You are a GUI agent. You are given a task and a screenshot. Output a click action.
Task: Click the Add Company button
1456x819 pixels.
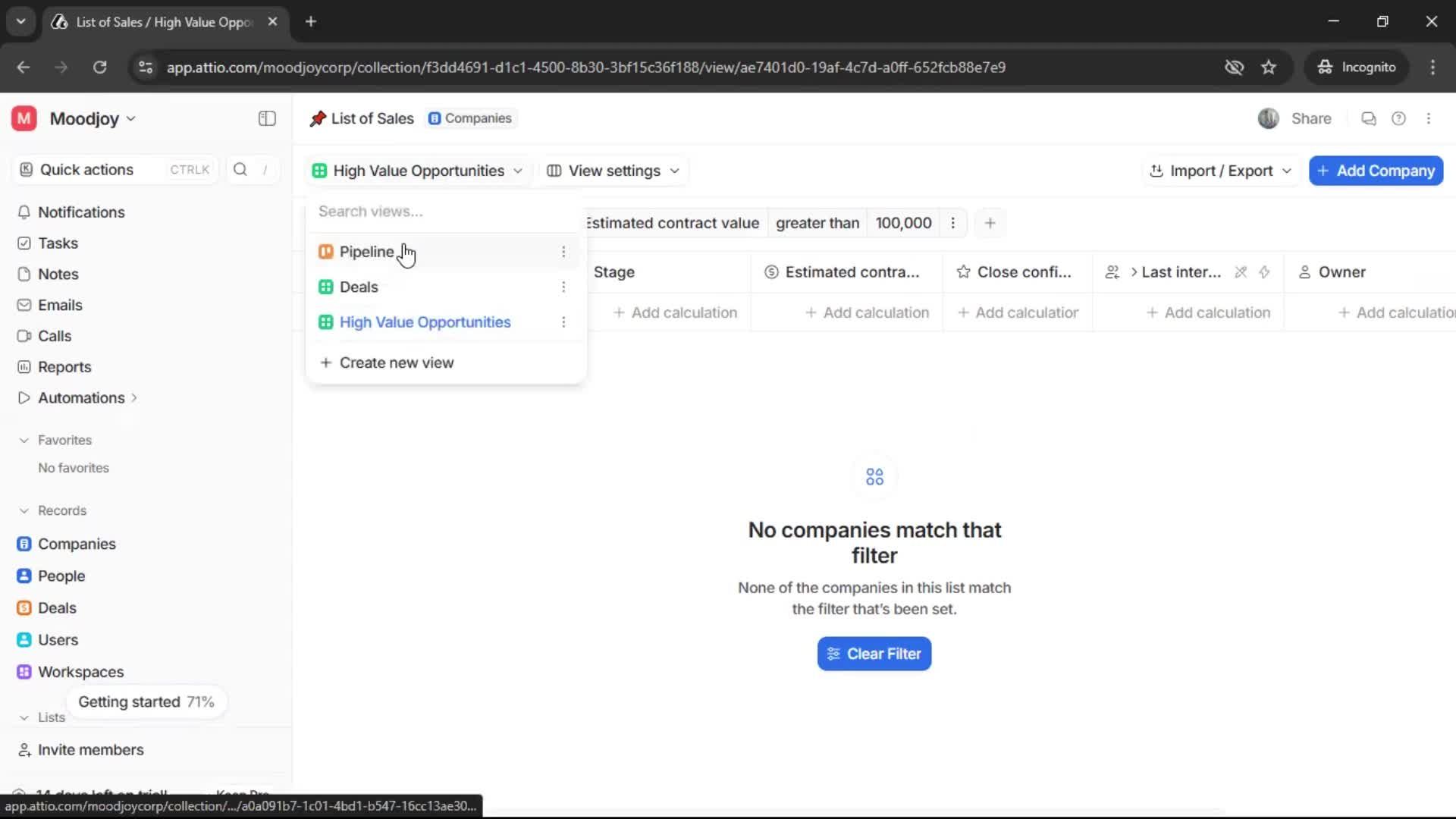click(1376, 171)
